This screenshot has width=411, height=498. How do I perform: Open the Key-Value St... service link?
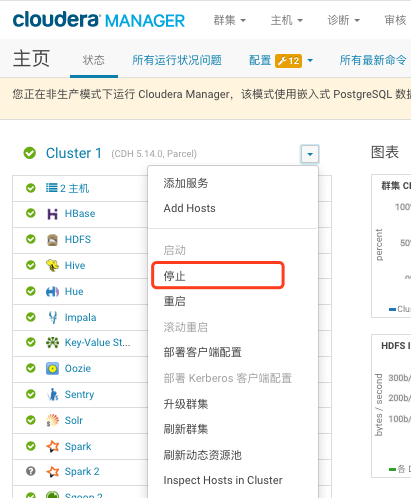coord(97,343)
